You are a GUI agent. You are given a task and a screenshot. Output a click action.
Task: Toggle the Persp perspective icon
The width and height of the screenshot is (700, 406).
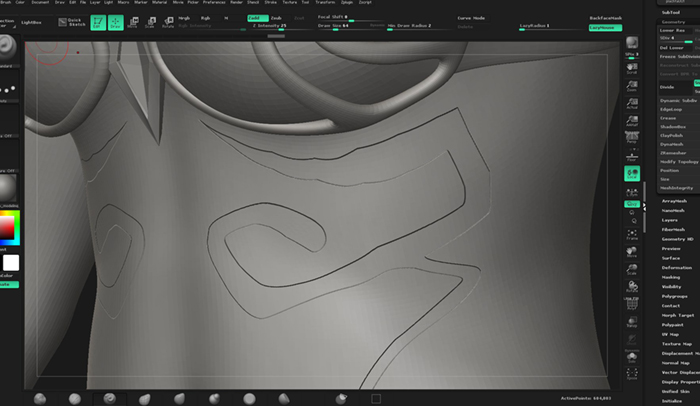click(632, 137)
